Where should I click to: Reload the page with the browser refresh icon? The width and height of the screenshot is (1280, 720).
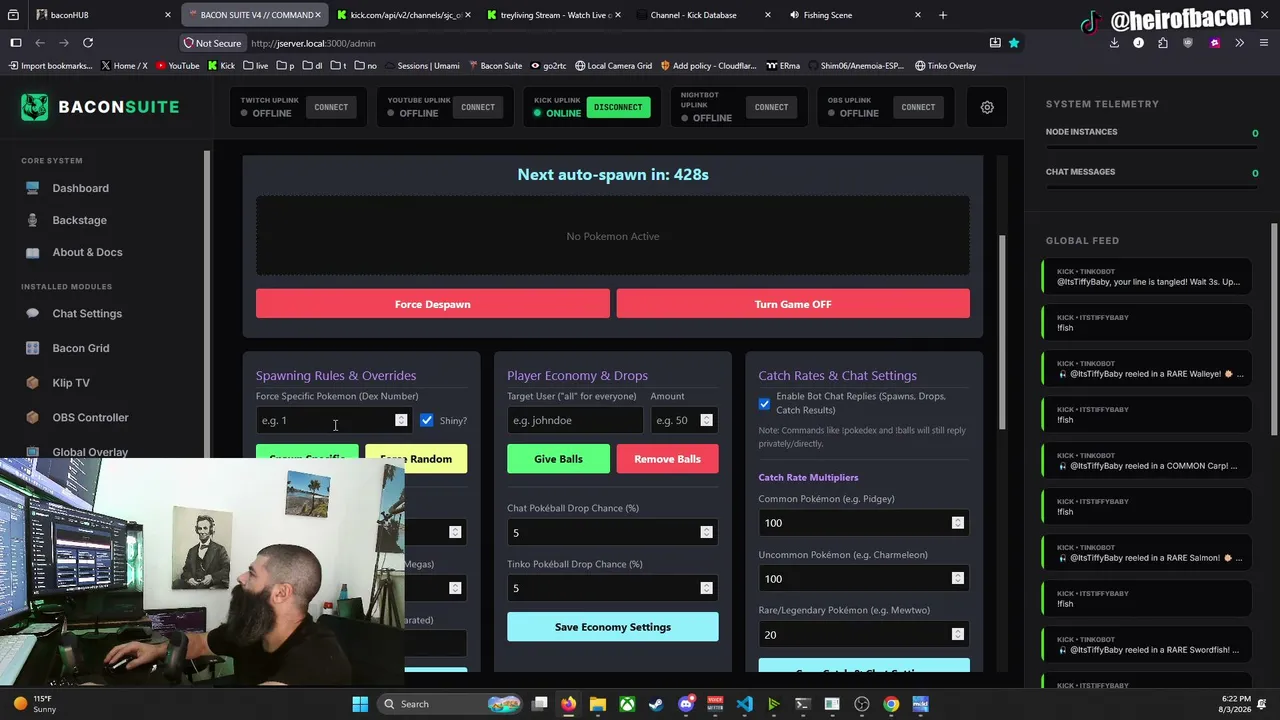tap(88, 43)
